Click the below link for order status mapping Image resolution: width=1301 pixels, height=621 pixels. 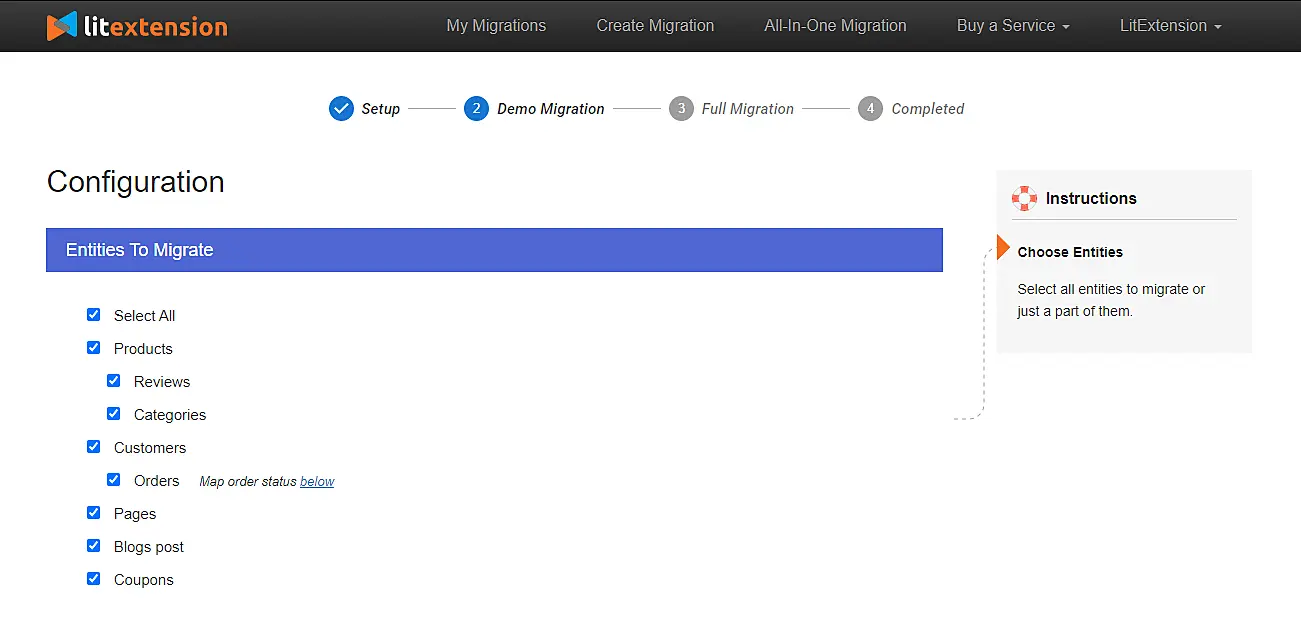[317, 481]
